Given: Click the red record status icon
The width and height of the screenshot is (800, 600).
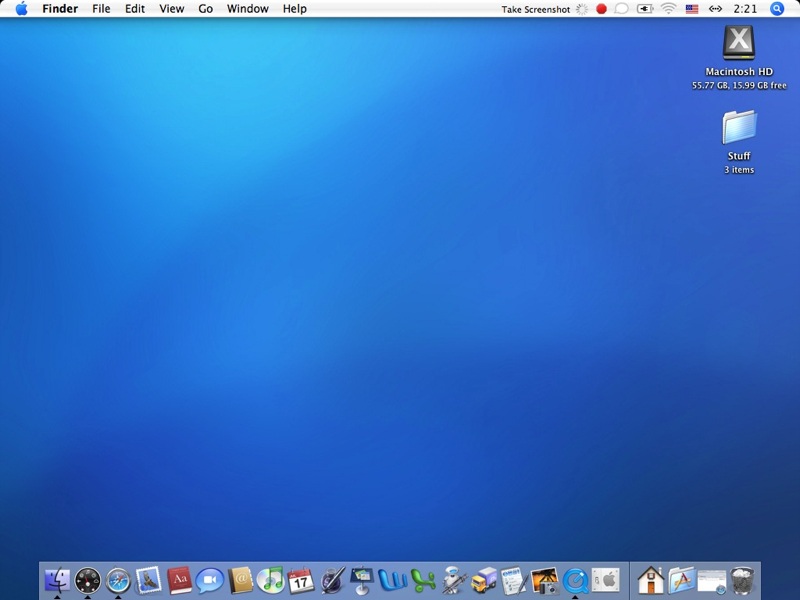Looking at the screenshot, I should (601, 9).
